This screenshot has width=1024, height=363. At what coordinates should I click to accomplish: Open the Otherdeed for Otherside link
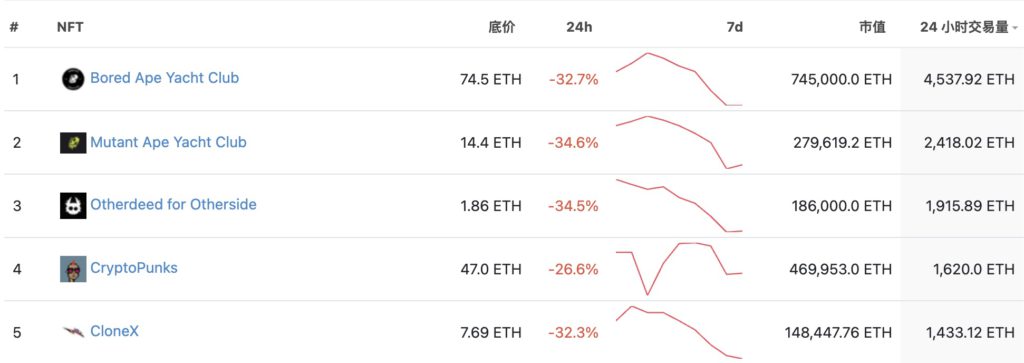173,204
